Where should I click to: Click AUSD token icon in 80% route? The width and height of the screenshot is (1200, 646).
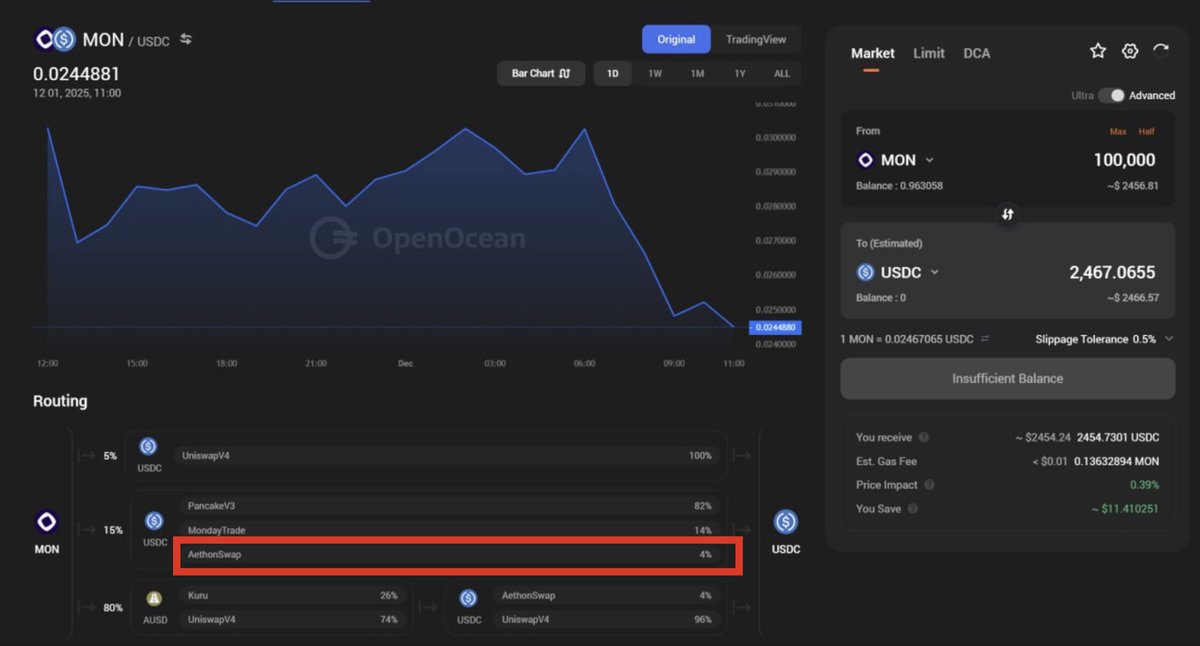coord(154,598)
